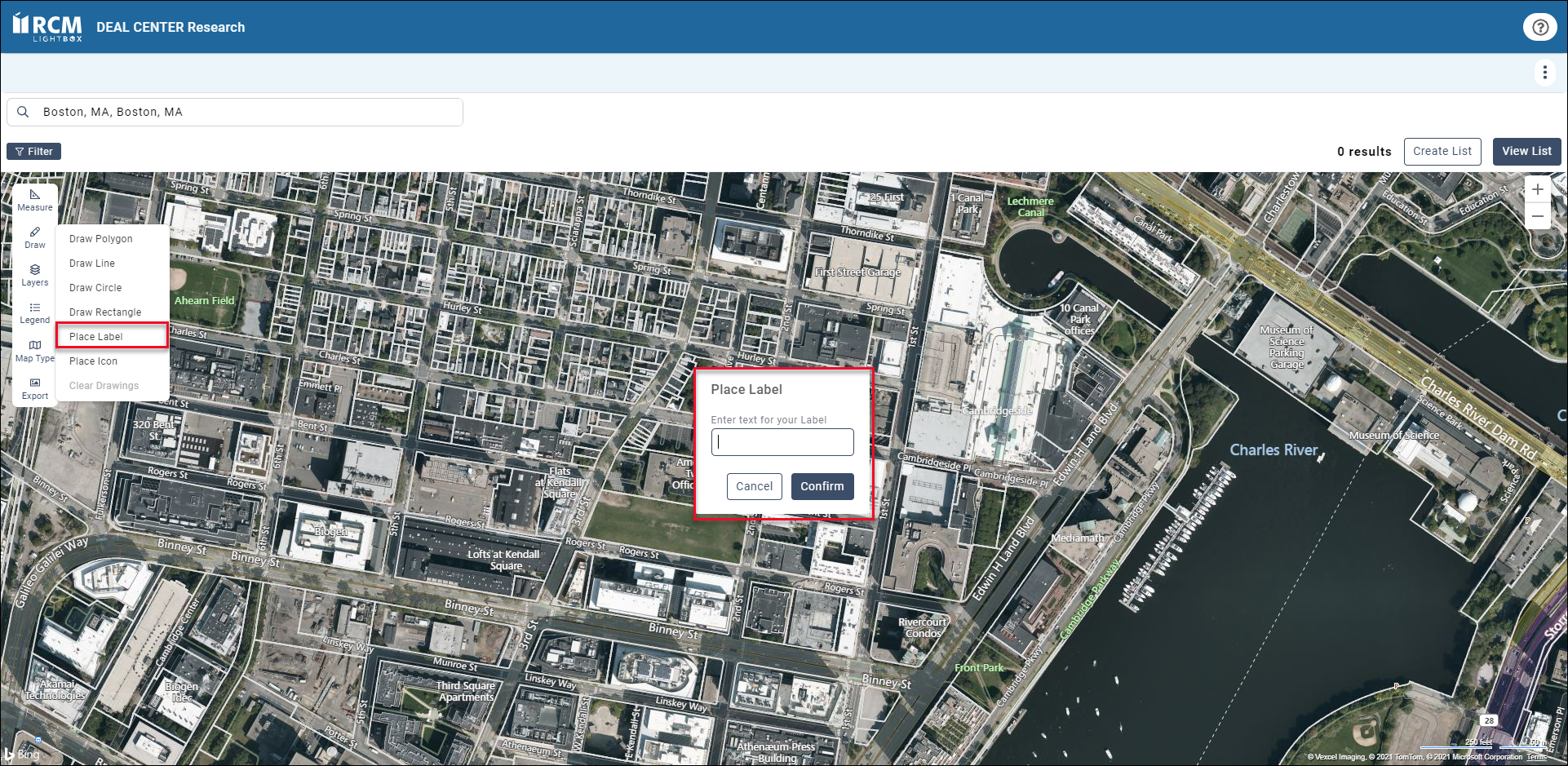Open the Layers panel

pos(35,275)
